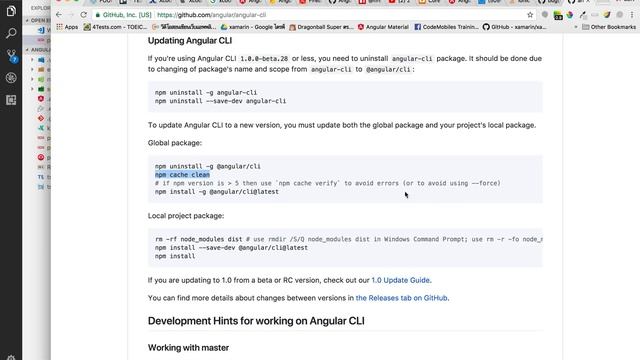Collapse the OPEN EDITORS section in VS Code
Viewport: 640px width, 360px height.
click(38, 20)
